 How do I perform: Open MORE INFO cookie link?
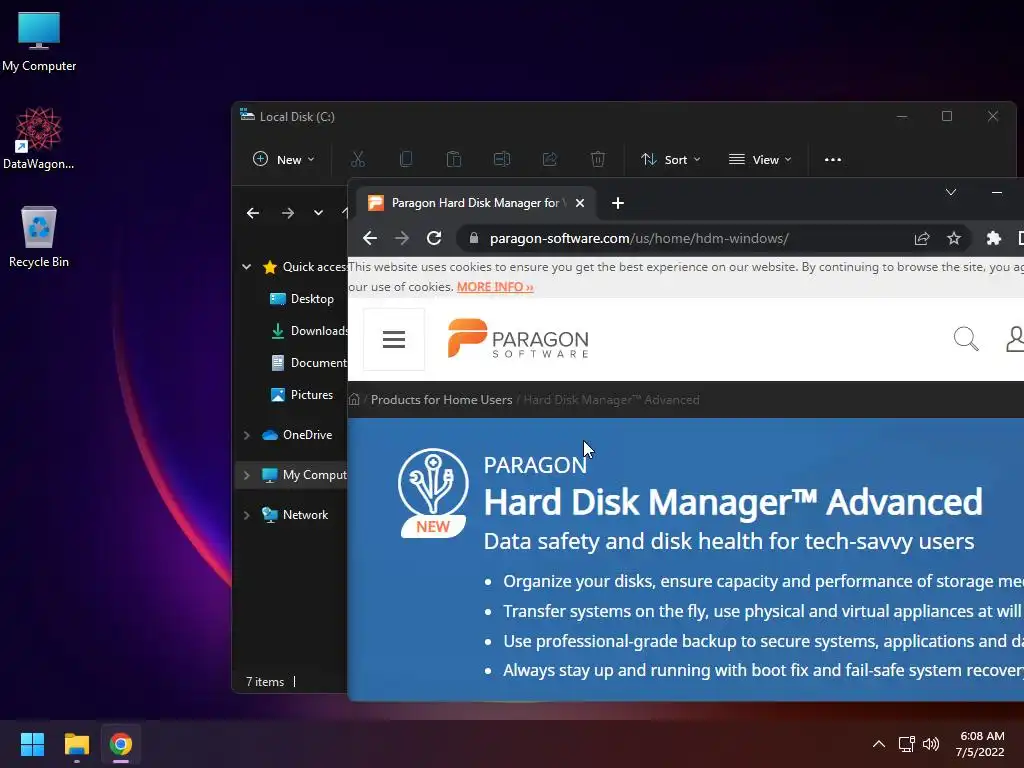click(495, 287)
